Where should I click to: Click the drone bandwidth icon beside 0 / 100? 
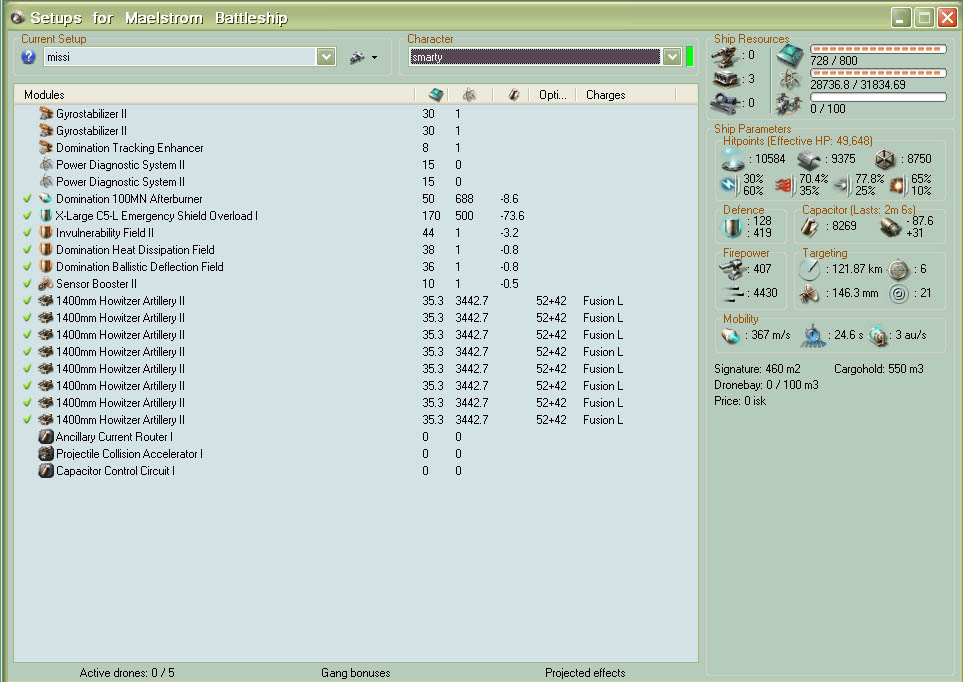[789, 103]
